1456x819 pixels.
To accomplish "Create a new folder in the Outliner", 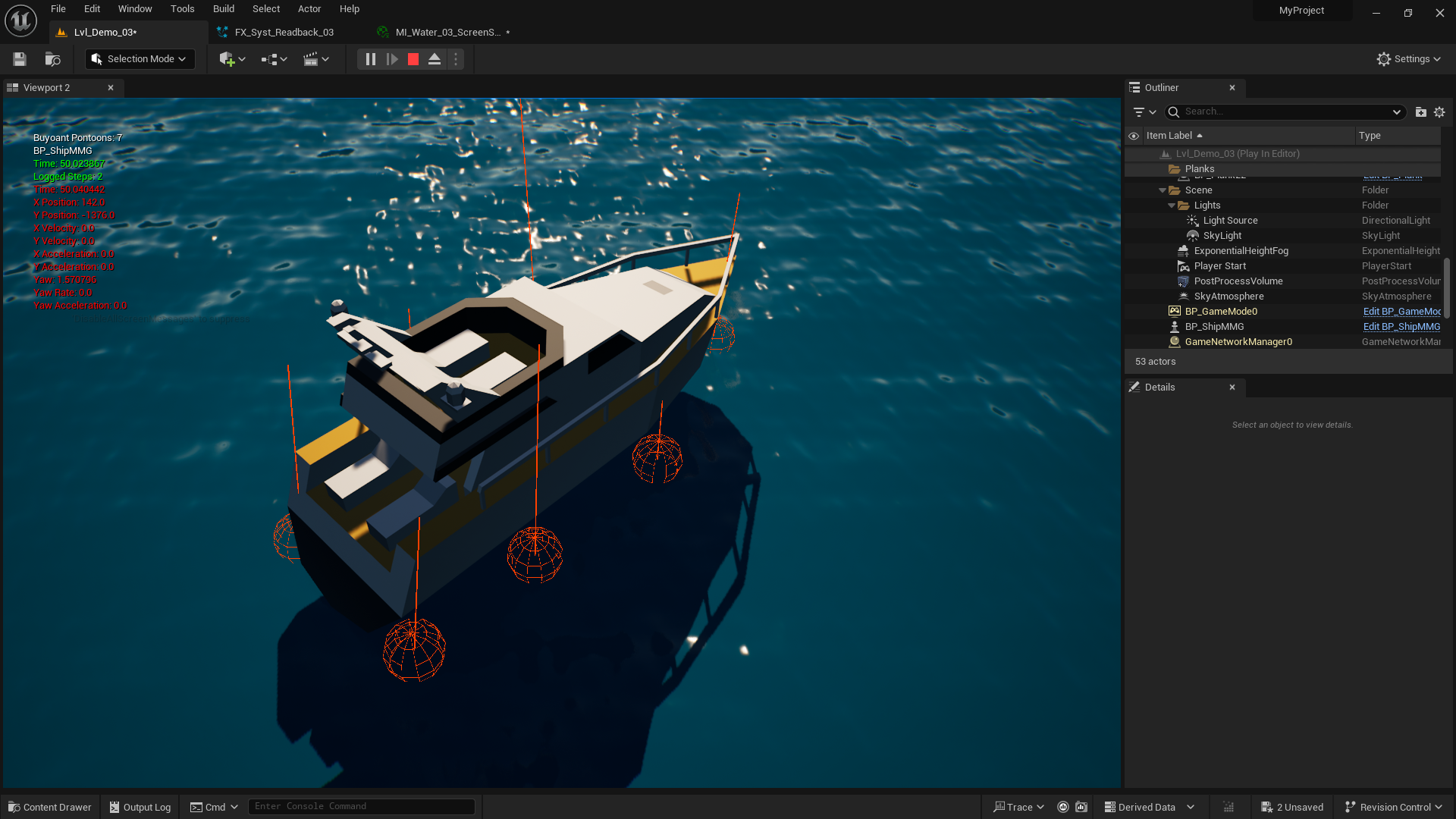I will point(1421,111).
